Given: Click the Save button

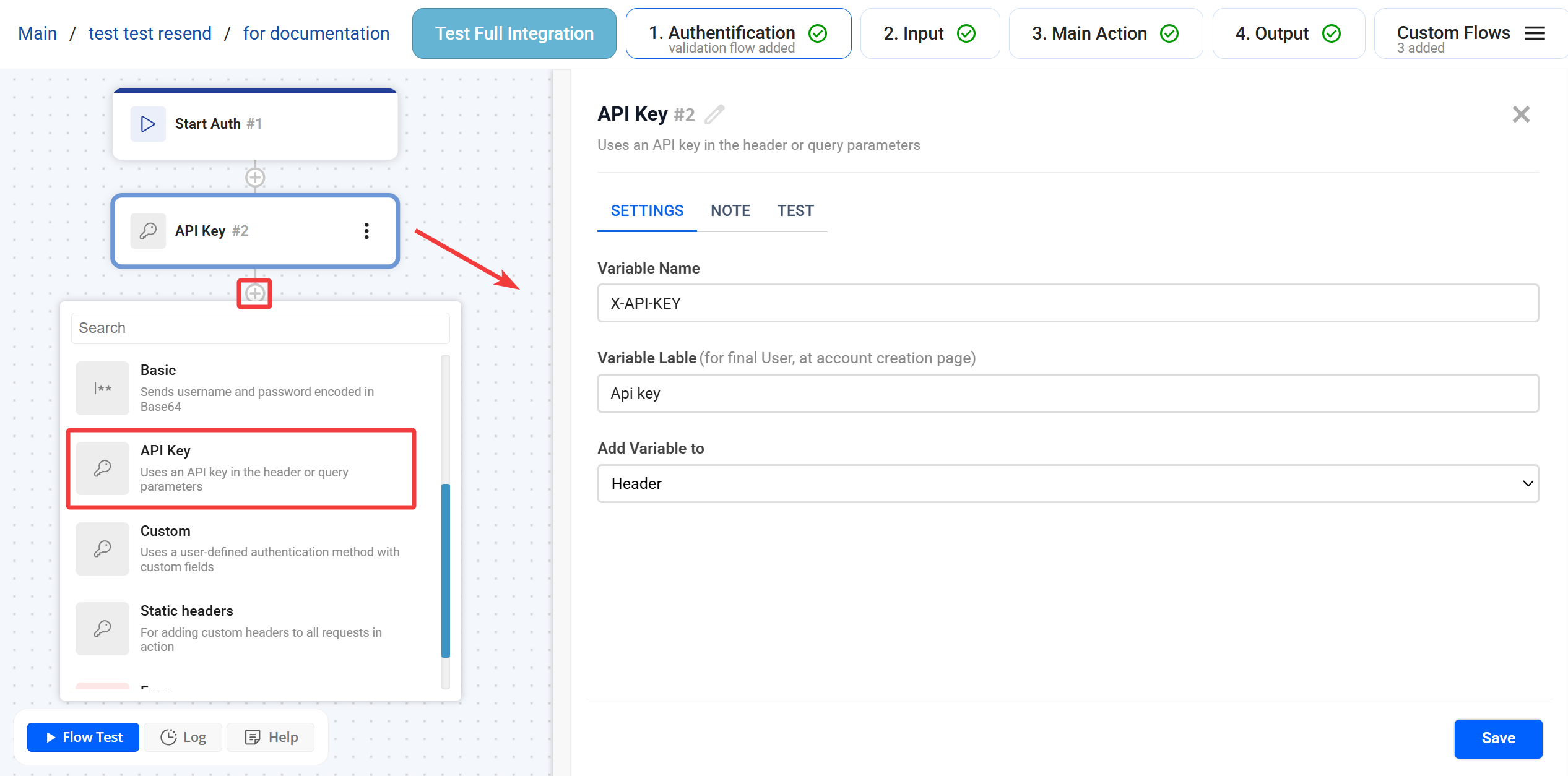Looking at the screenshot, I should [x=1497, y=738].
